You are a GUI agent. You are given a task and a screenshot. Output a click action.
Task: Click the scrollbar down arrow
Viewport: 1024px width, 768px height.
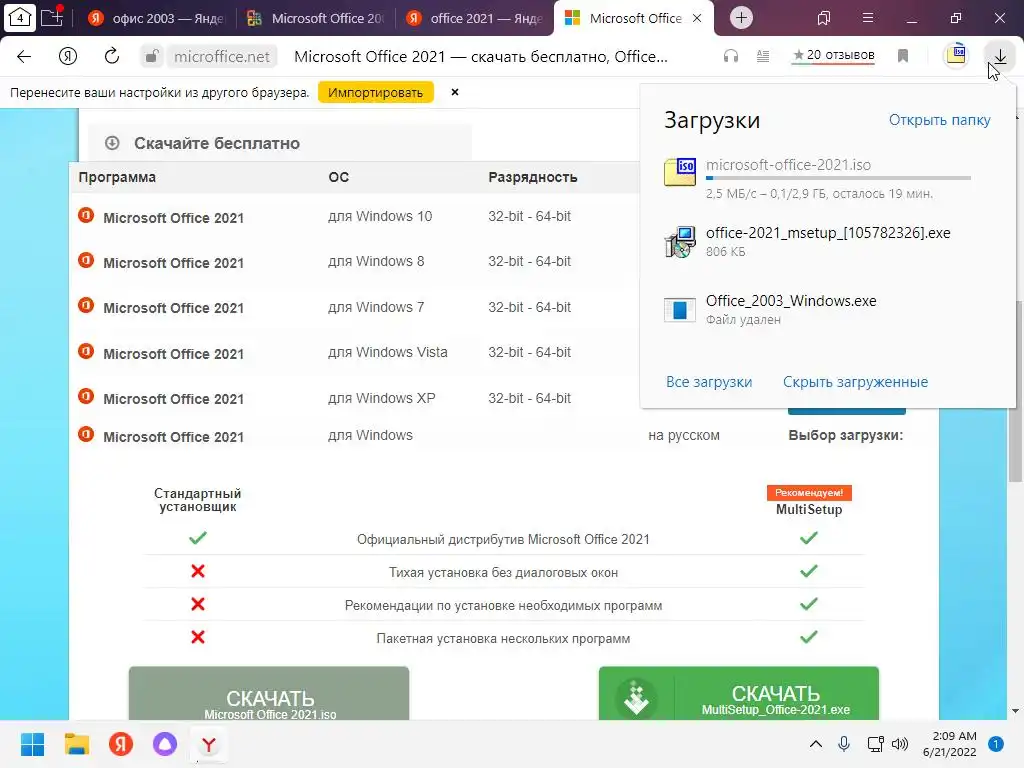coord(1015,711)
